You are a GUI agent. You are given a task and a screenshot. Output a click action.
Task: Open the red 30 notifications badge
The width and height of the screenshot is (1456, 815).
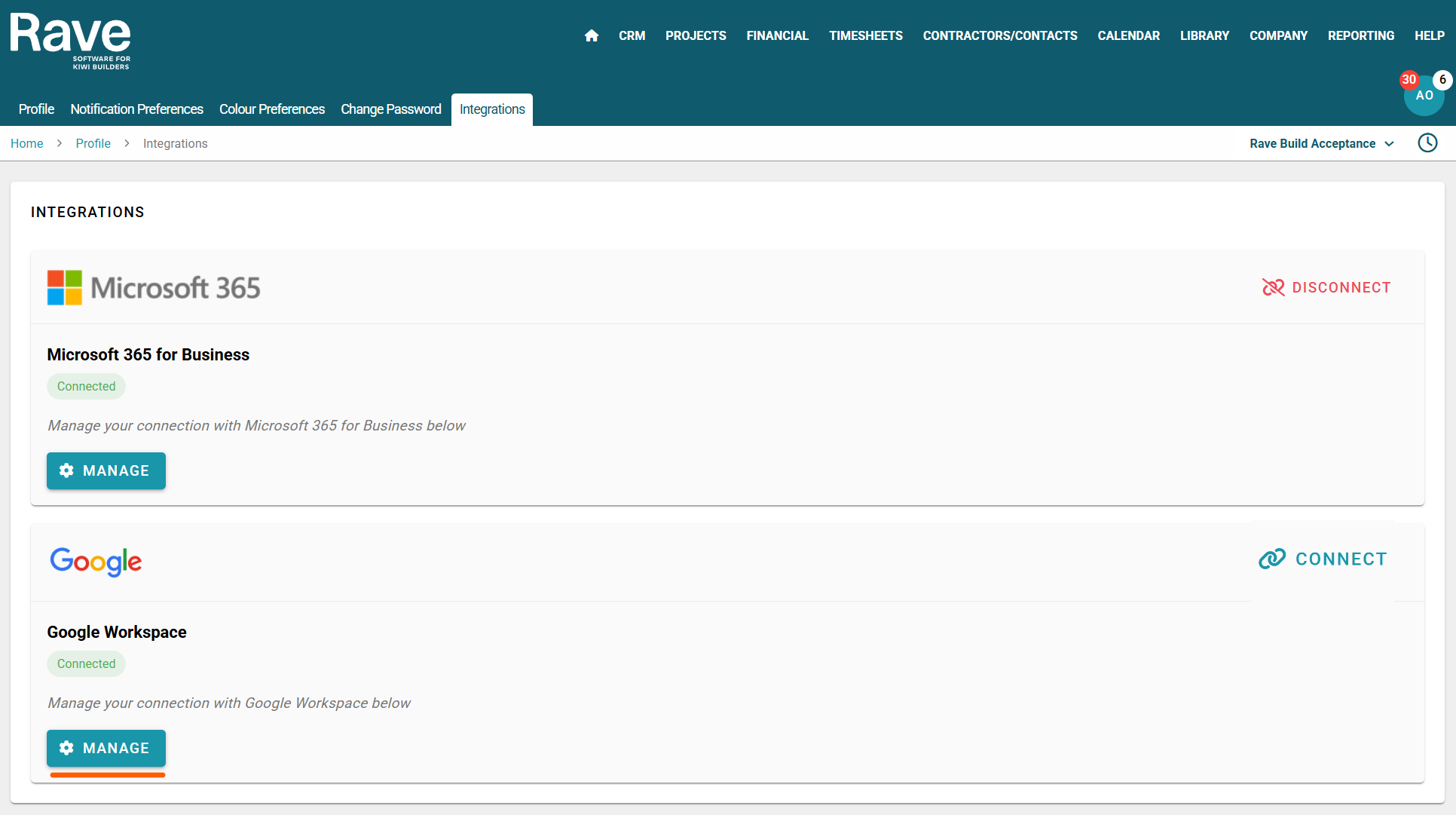[1409, 79]
